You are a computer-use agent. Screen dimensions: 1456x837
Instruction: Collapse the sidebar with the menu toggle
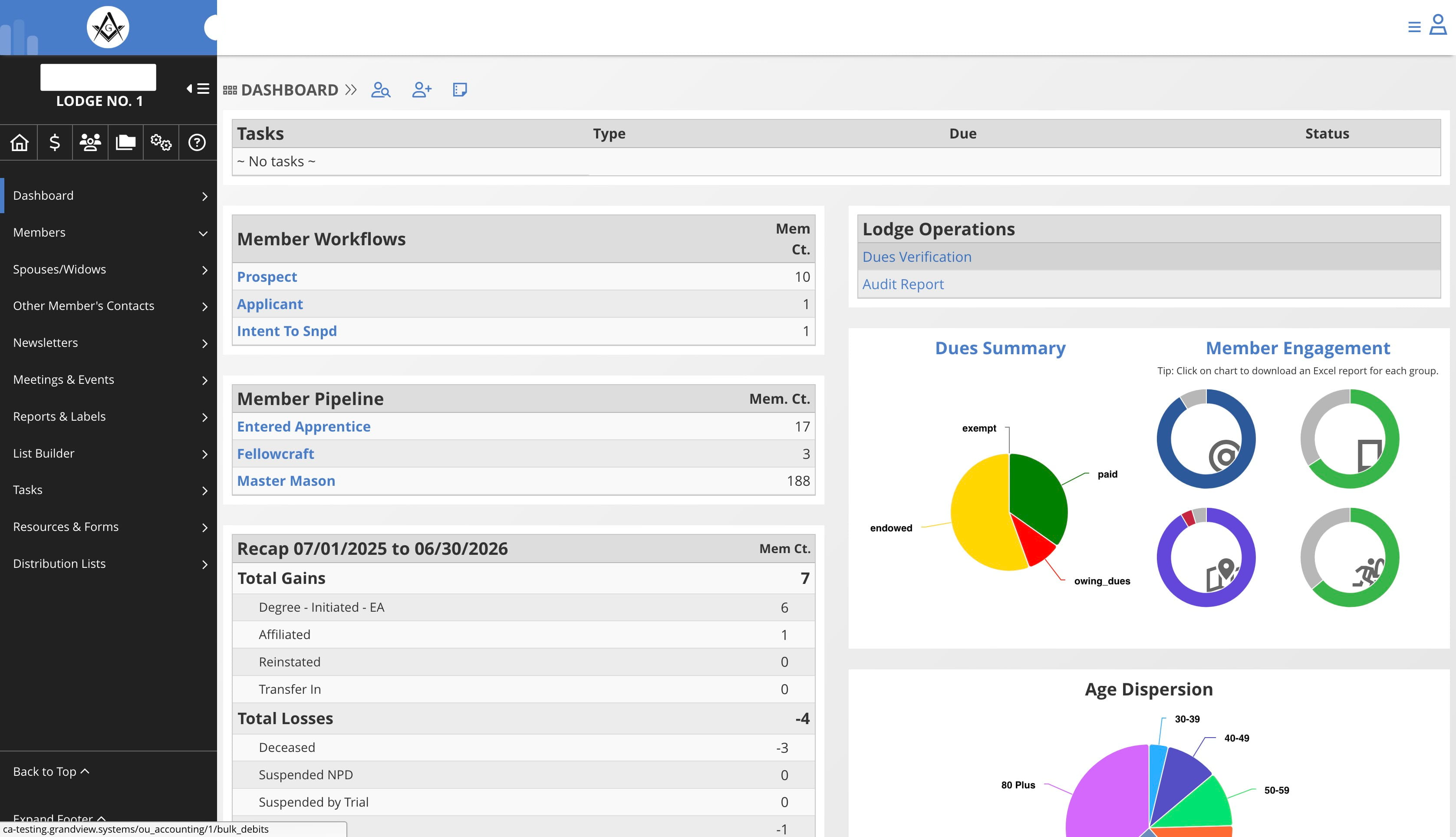click(198, 89)
